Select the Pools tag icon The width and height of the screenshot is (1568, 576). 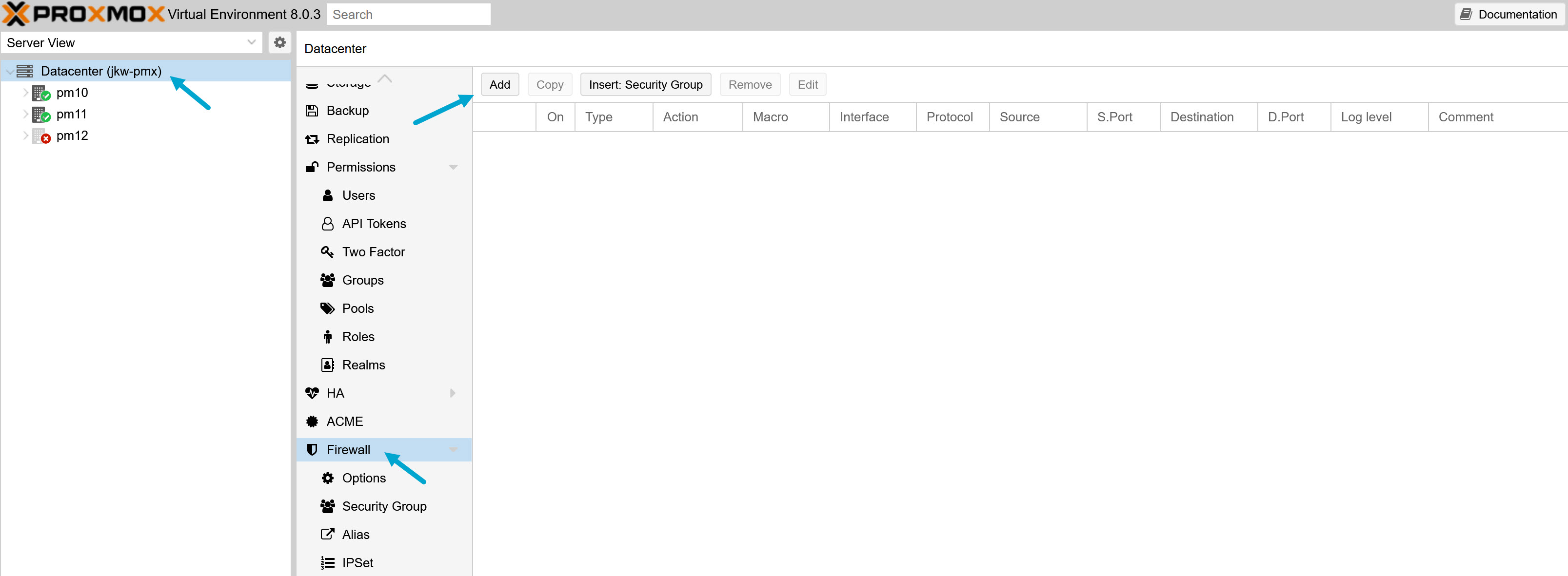[327, 308]
